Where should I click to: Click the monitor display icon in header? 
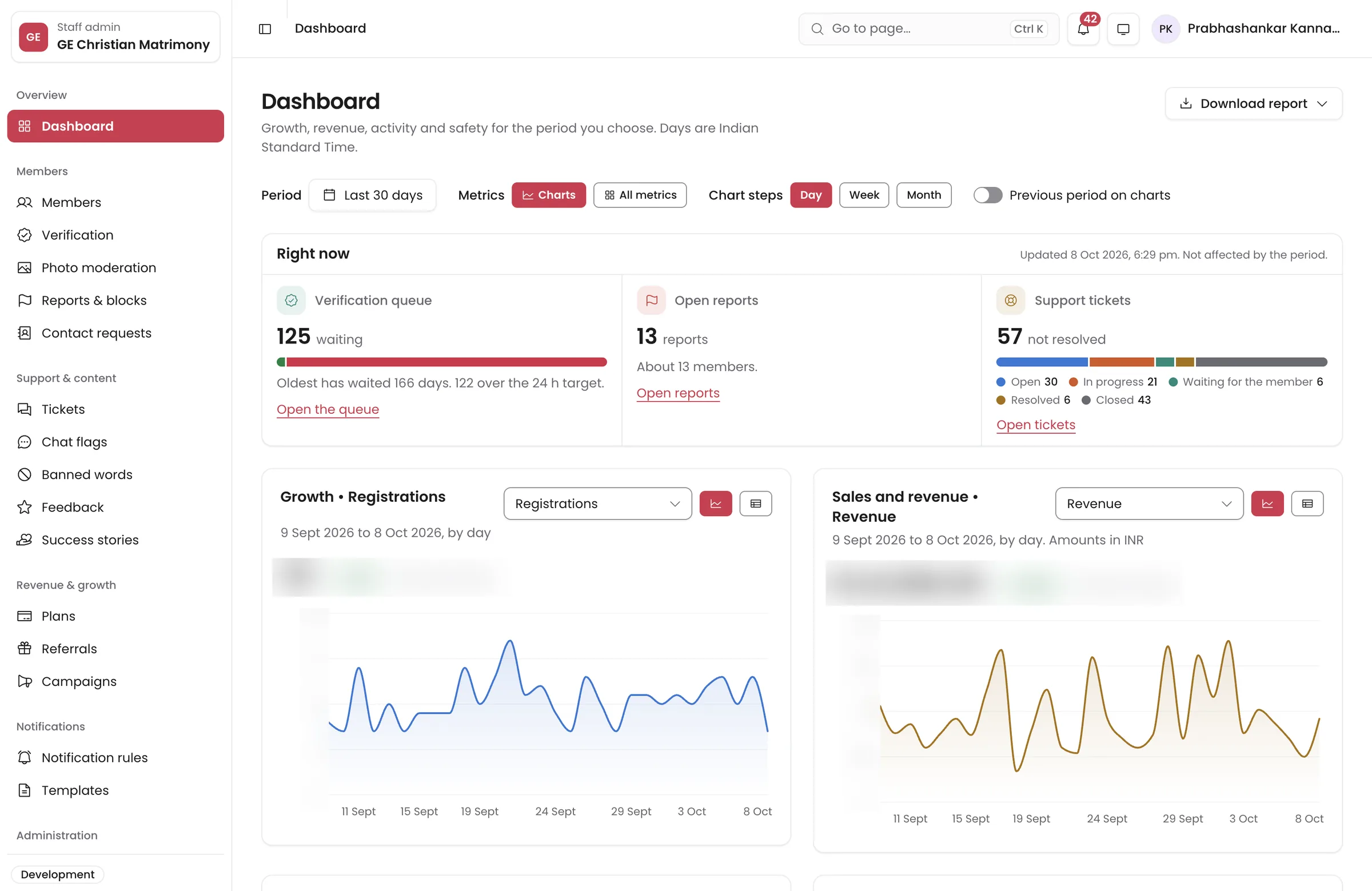[1123, 29]
